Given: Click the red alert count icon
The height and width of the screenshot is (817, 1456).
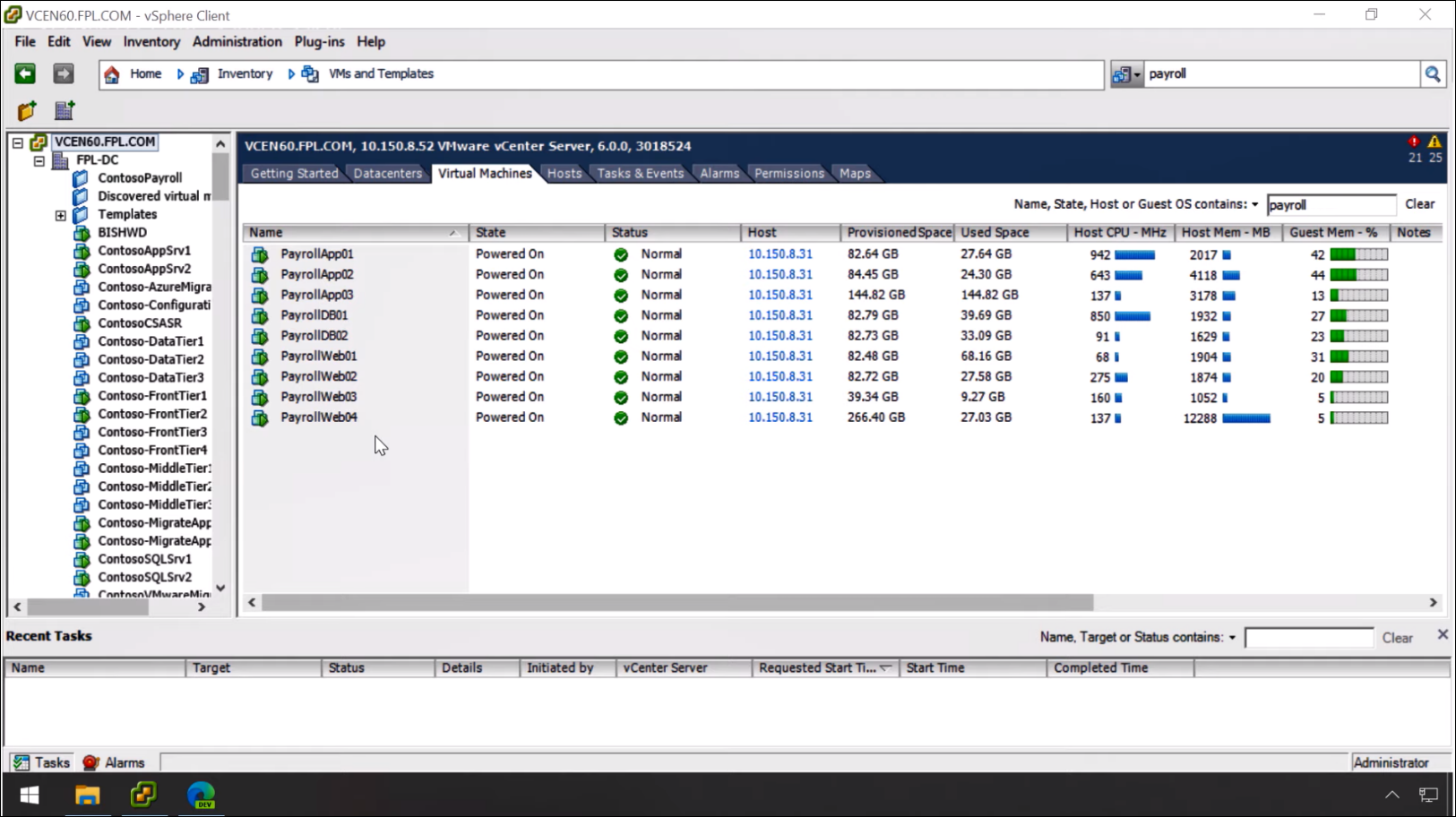Looking at the screenshot, I should click(x=1414, y=142).
